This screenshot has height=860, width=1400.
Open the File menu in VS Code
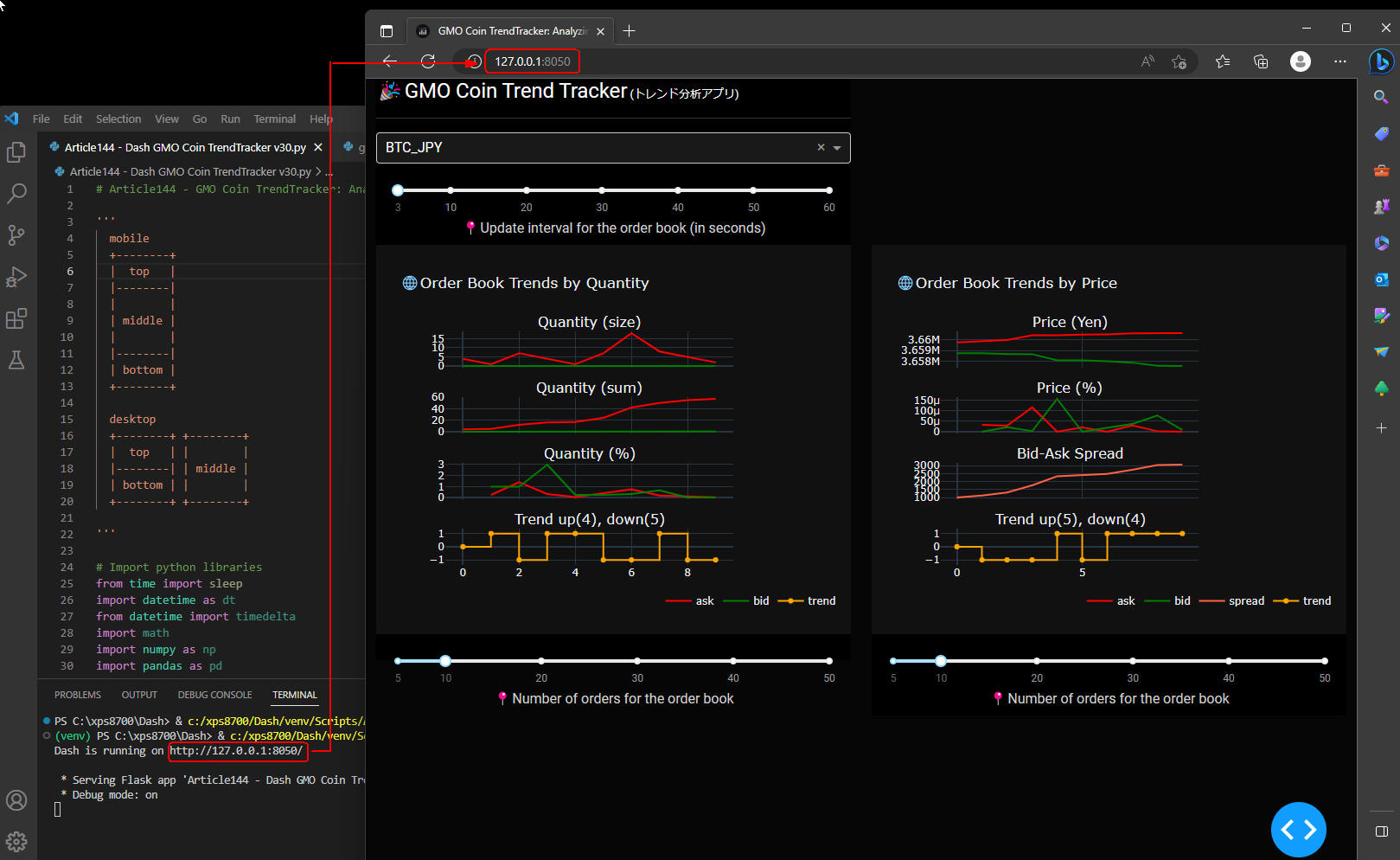42,119
